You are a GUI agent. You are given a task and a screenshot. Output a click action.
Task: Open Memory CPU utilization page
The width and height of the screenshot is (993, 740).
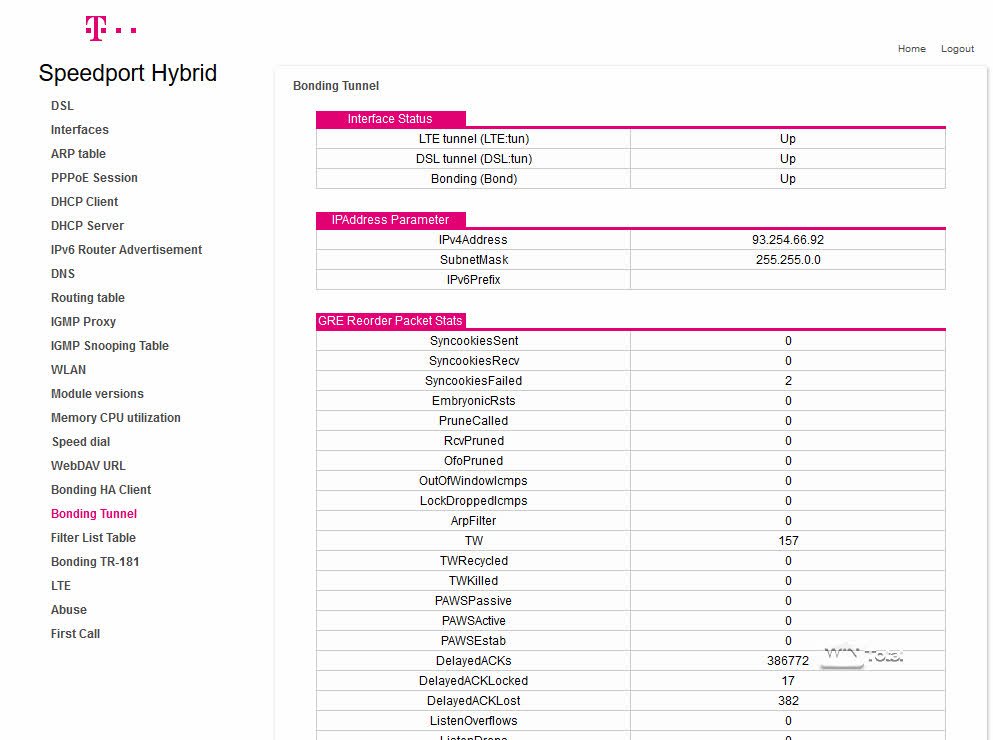pos(115,418)
